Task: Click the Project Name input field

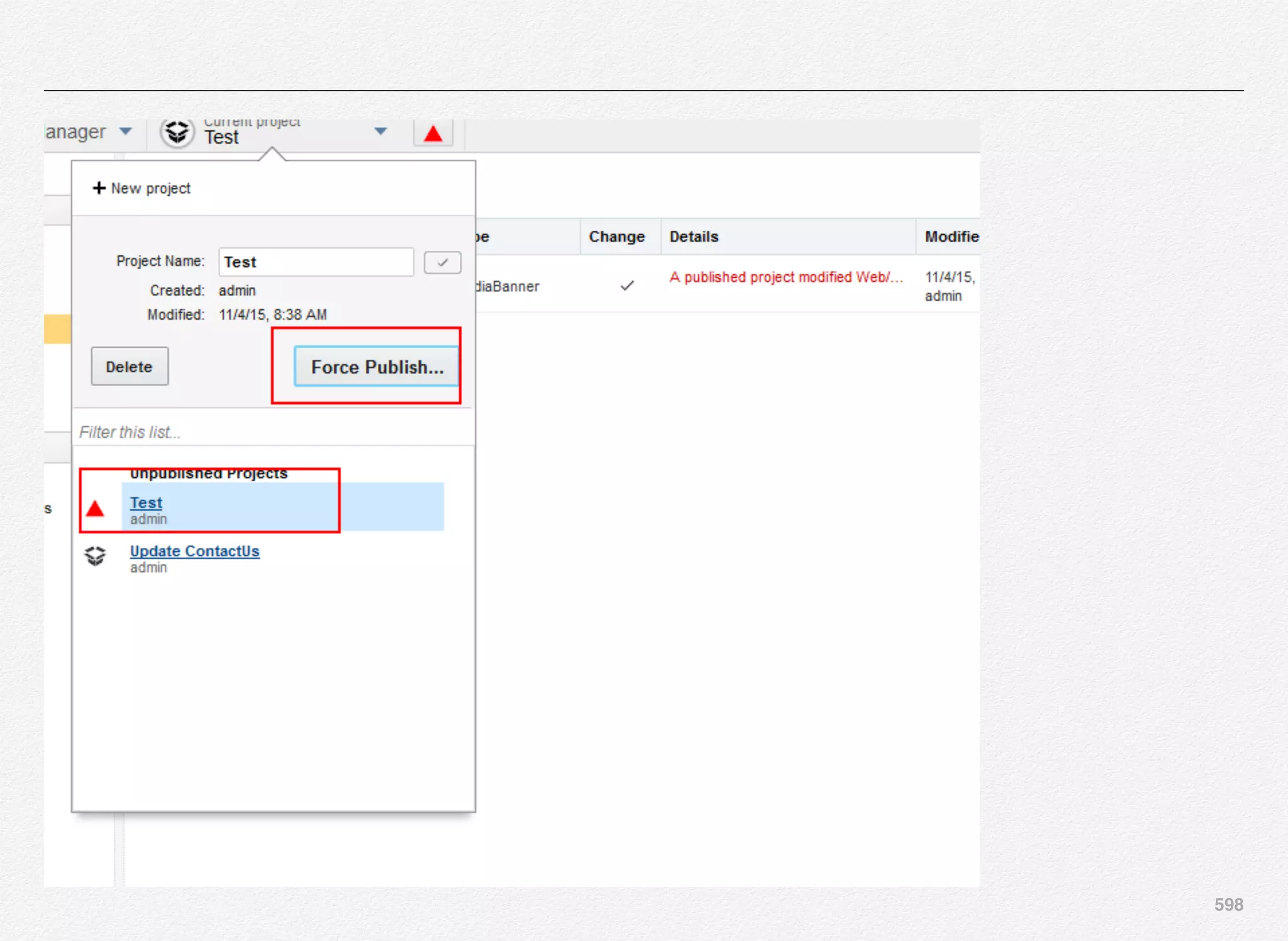Action: pos(316,262)
